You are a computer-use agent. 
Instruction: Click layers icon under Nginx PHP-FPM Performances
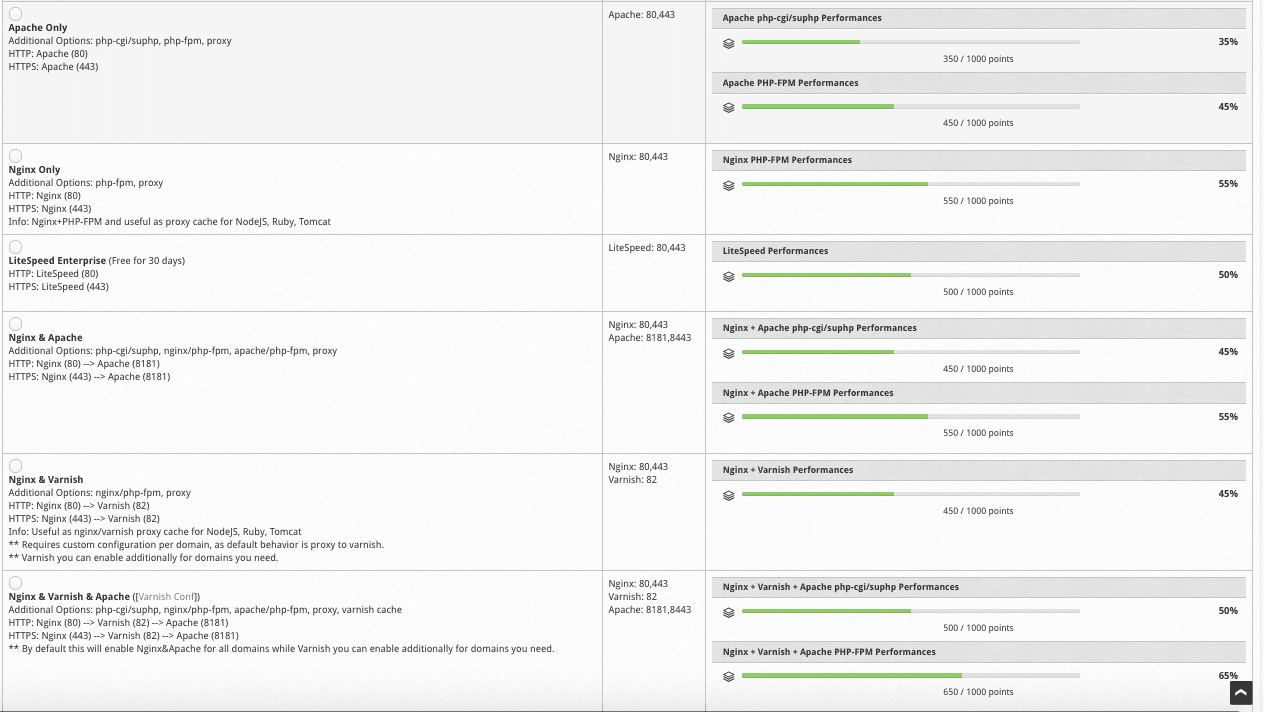tap(729, 185)
